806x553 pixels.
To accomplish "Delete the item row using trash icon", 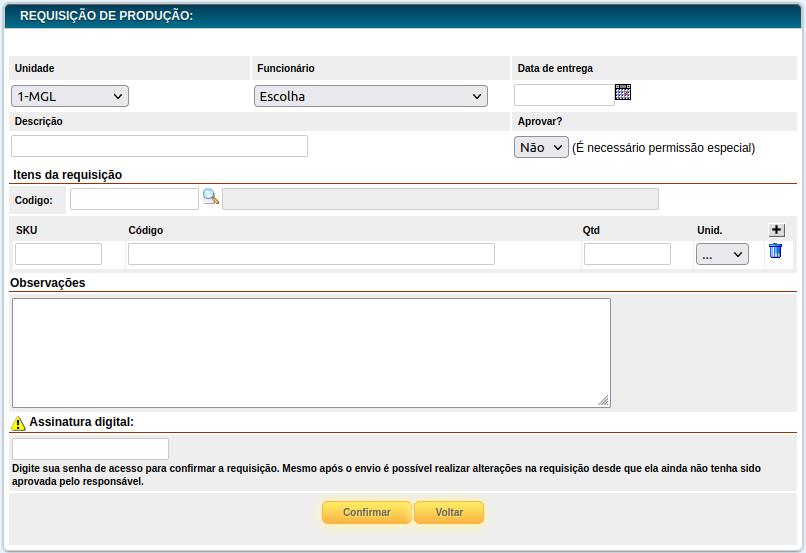I will point(775,252).
